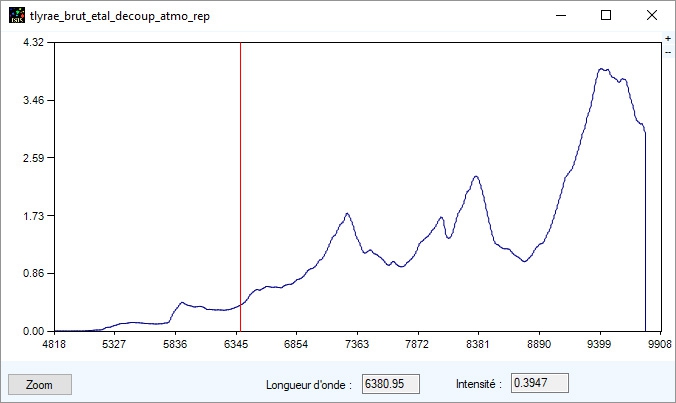Image resolution: width=676 pixels, height=403 pixels.
Task: Close the tlyrae spectrum window
Action: (652, 16)
